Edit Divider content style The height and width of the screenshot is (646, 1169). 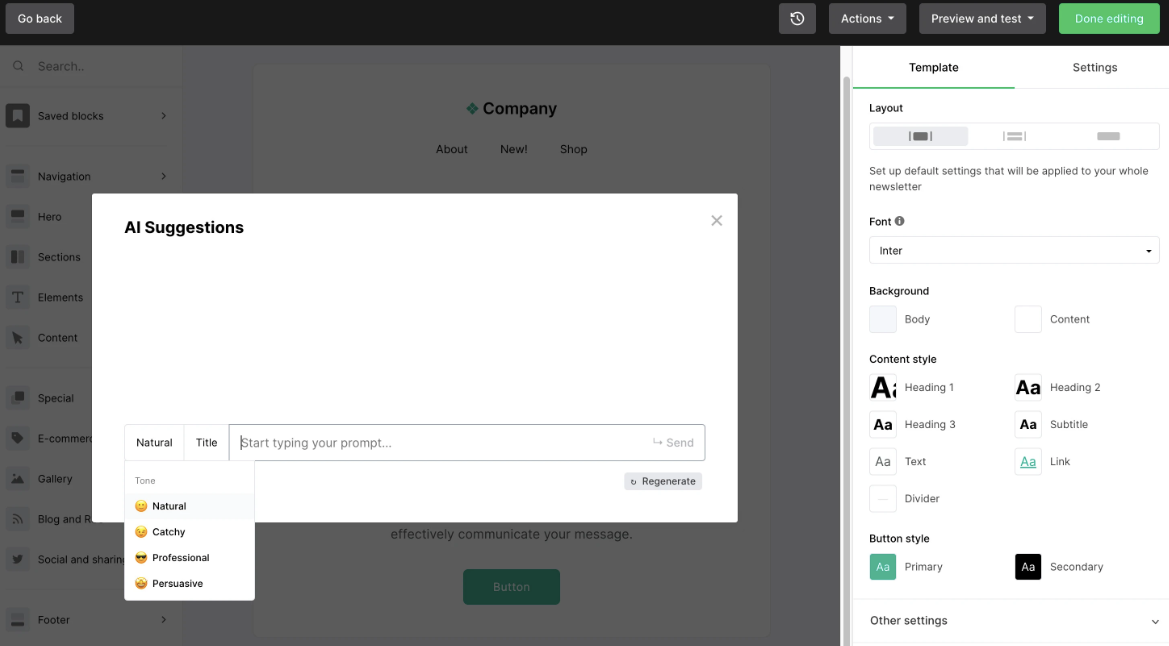point(883,498)
